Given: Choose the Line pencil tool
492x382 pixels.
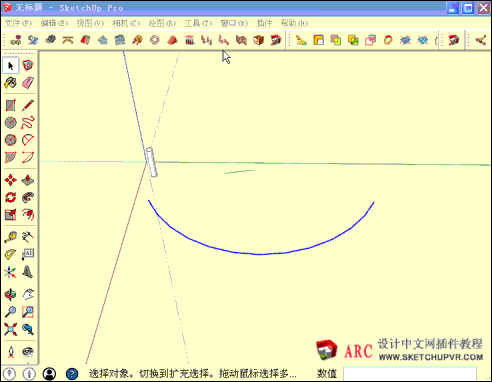Looking at the screenshot, I should 28,105.
